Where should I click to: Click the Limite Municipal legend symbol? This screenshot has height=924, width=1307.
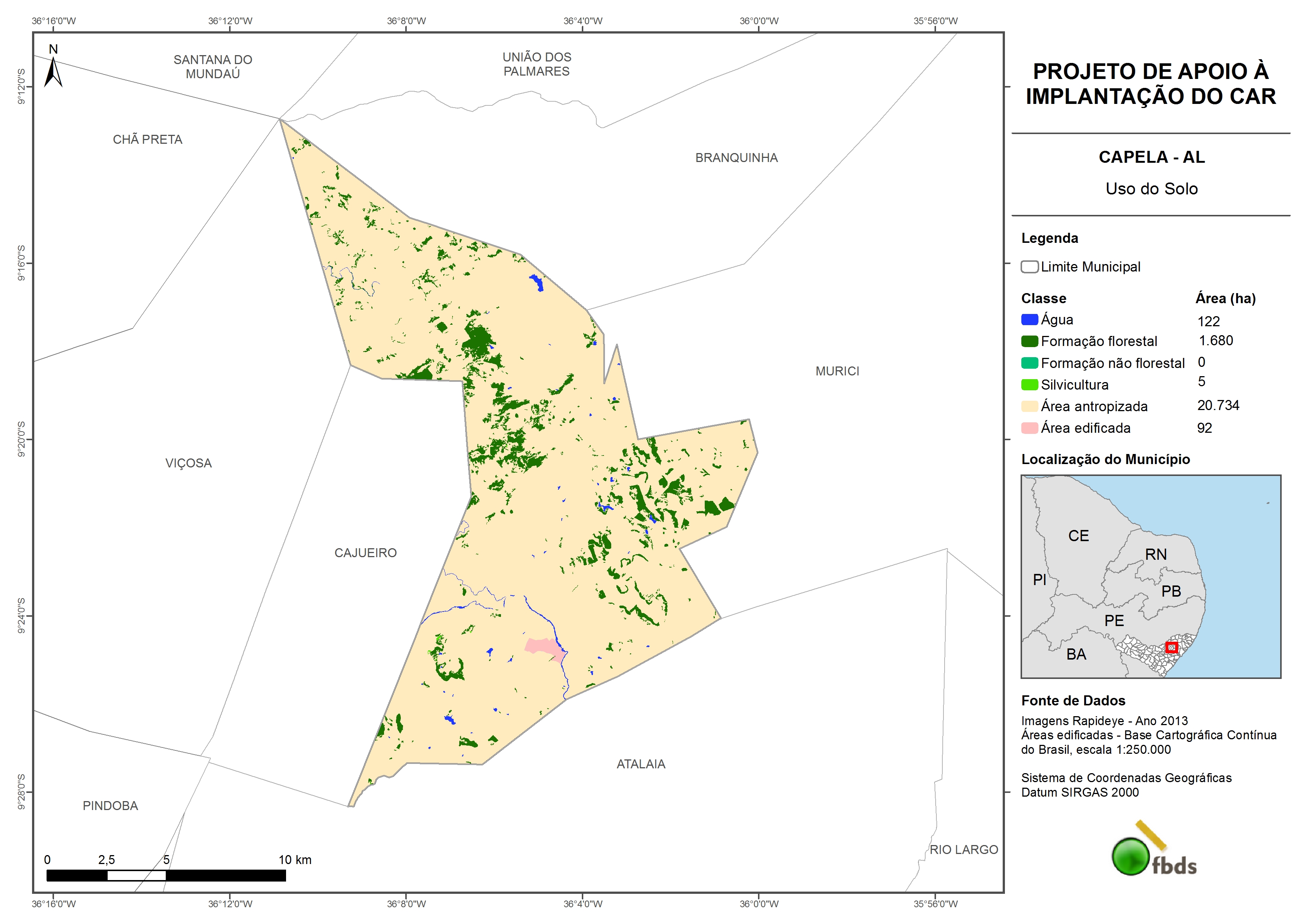tap(1029, 267)
